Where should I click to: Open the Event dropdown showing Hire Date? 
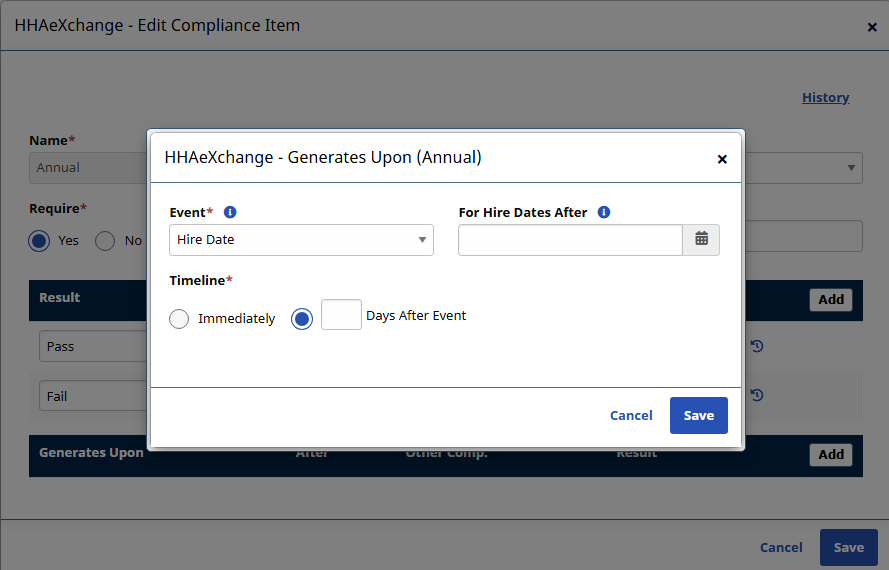pyautogui.click(x=301, y=240)
